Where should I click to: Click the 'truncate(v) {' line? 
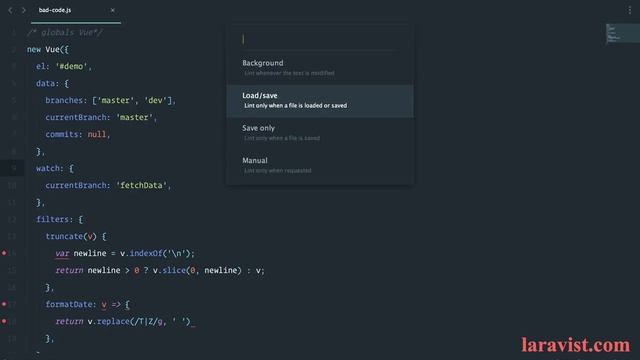76,236
